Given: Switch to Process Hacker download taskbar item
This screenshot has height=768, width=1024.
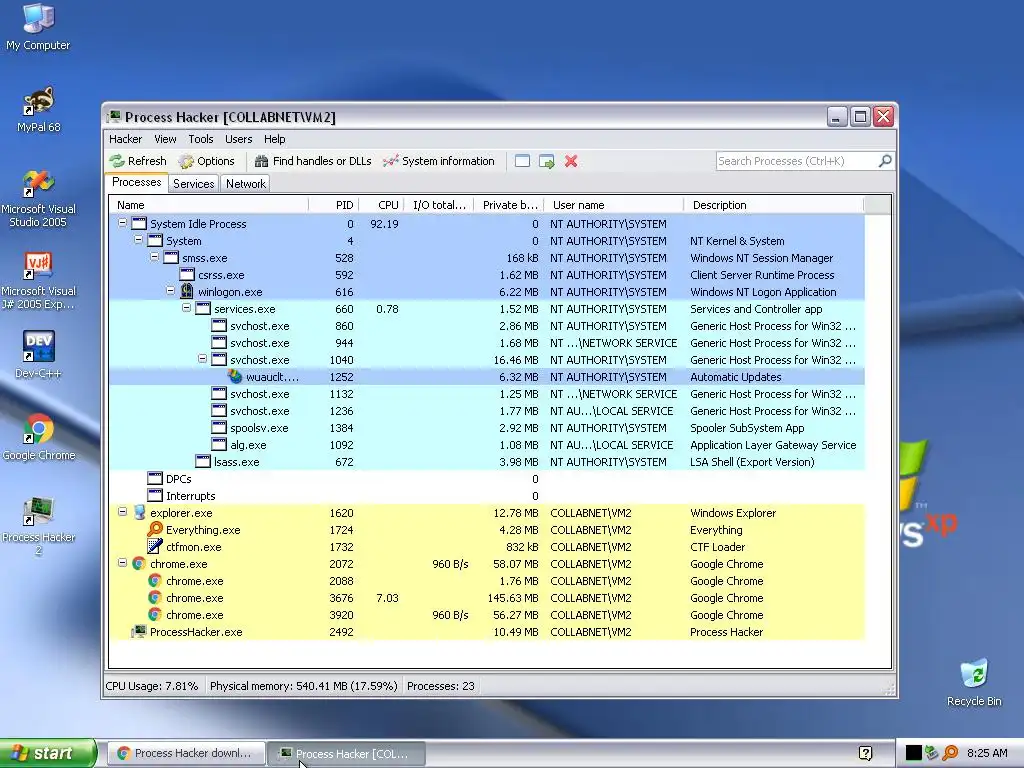Looking at the screenshot, I should tap(185, 753).
